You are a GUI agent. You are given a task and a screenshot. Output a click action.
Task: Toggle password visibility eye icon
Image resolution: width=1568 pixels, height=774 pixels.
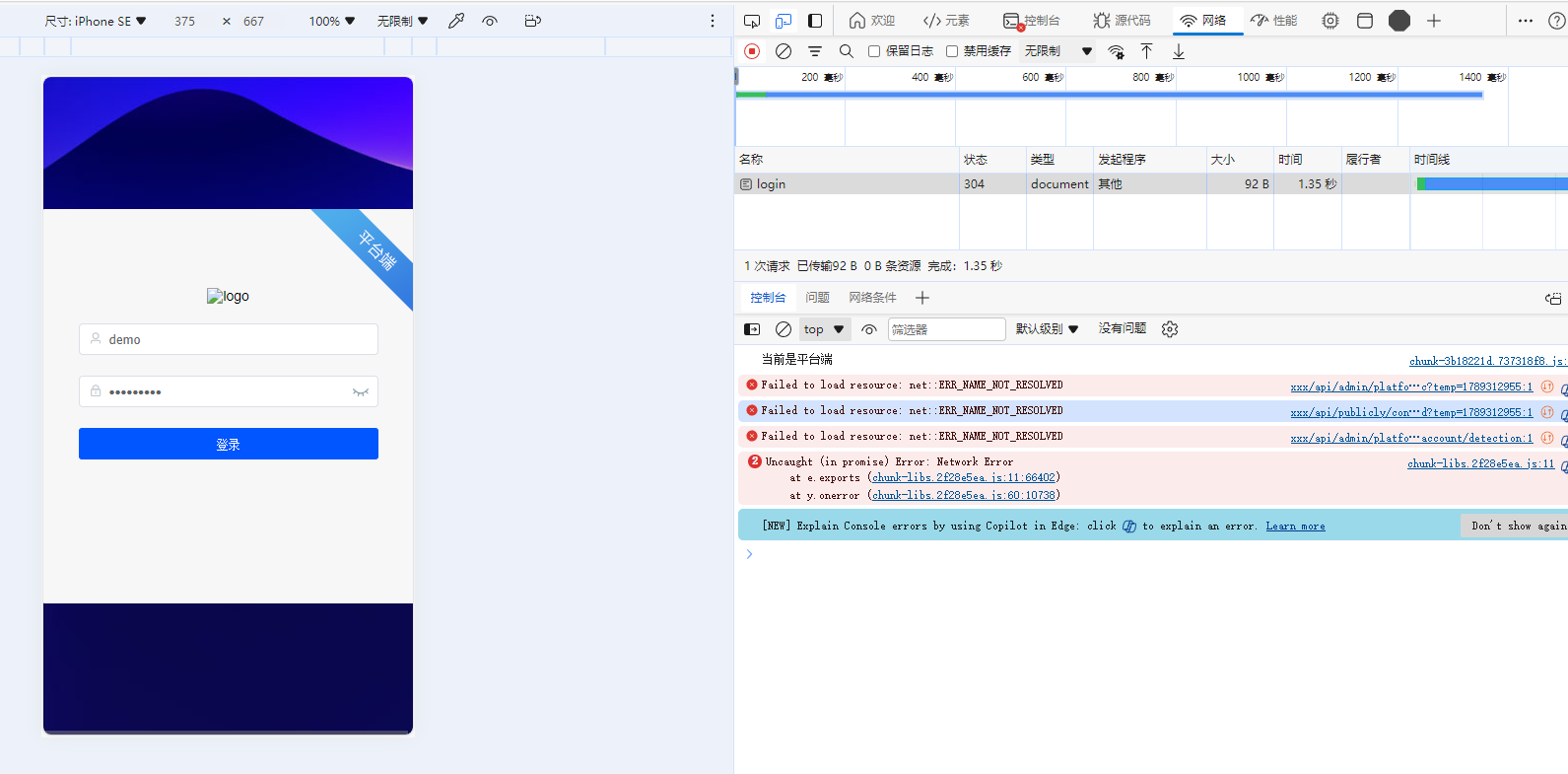pos(361,391)
